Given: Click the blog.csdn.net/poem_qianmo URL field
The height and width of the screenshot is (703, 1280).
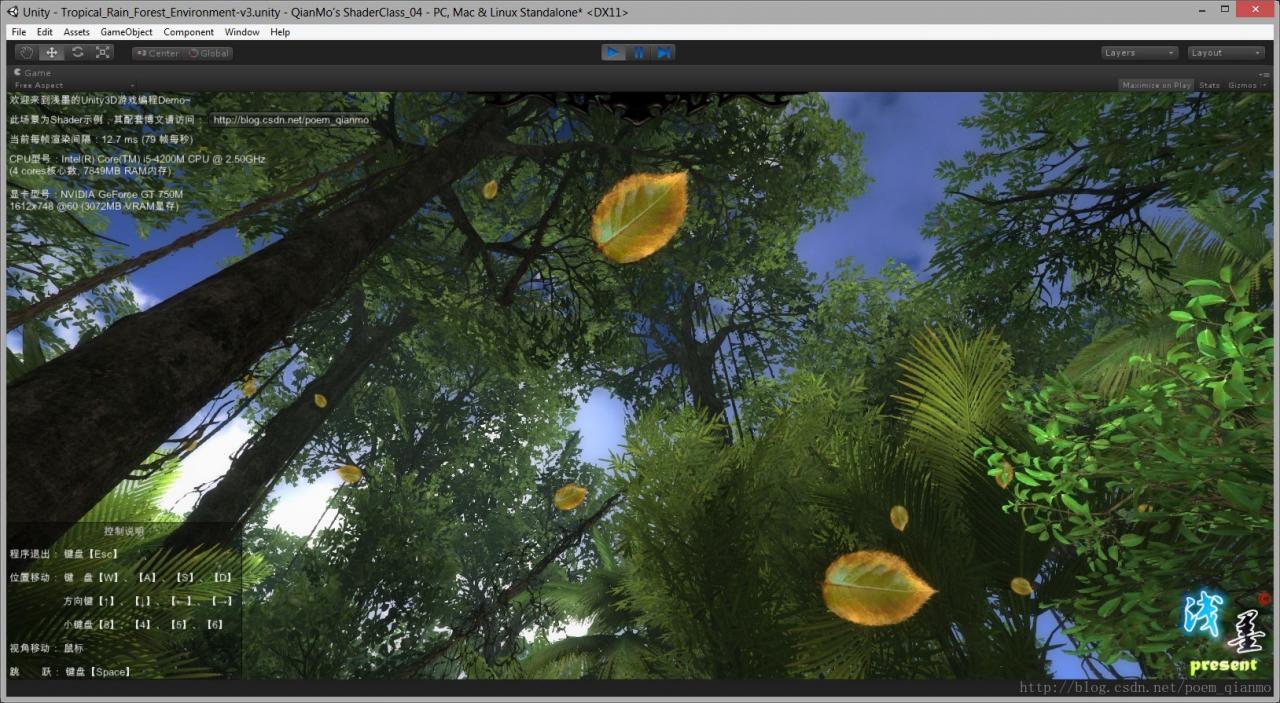Looking at the screenshot, I should click(291, 120).
